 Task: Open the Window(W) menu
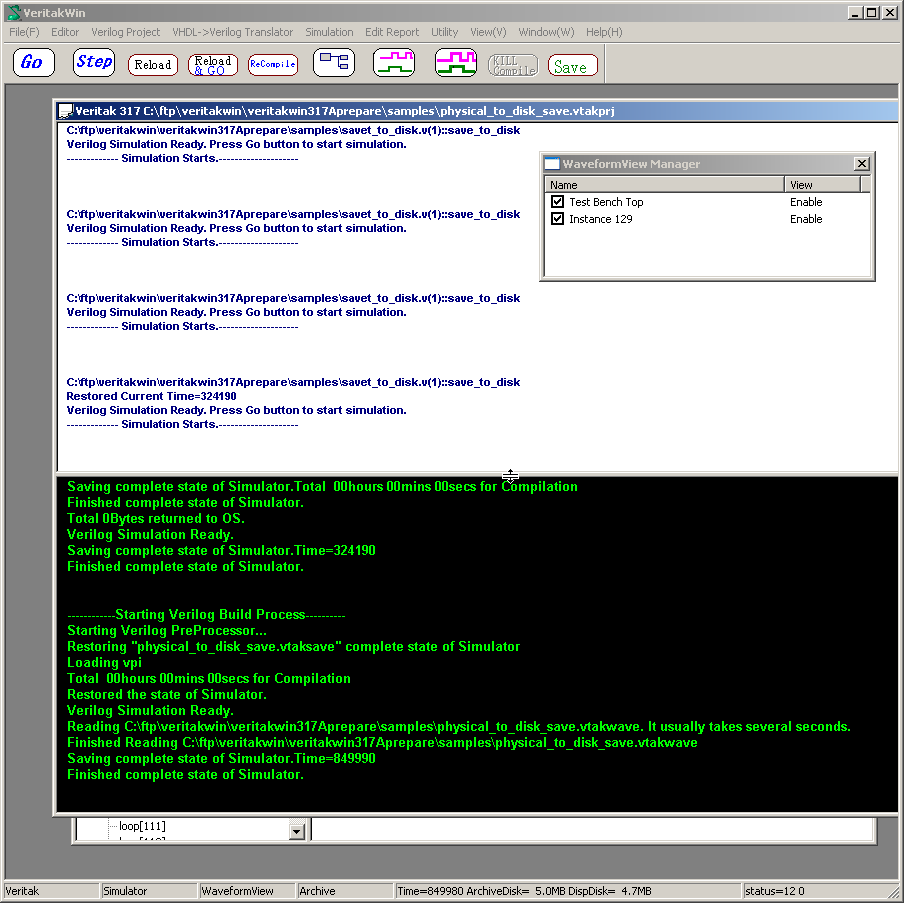click(x=546, y=32)
